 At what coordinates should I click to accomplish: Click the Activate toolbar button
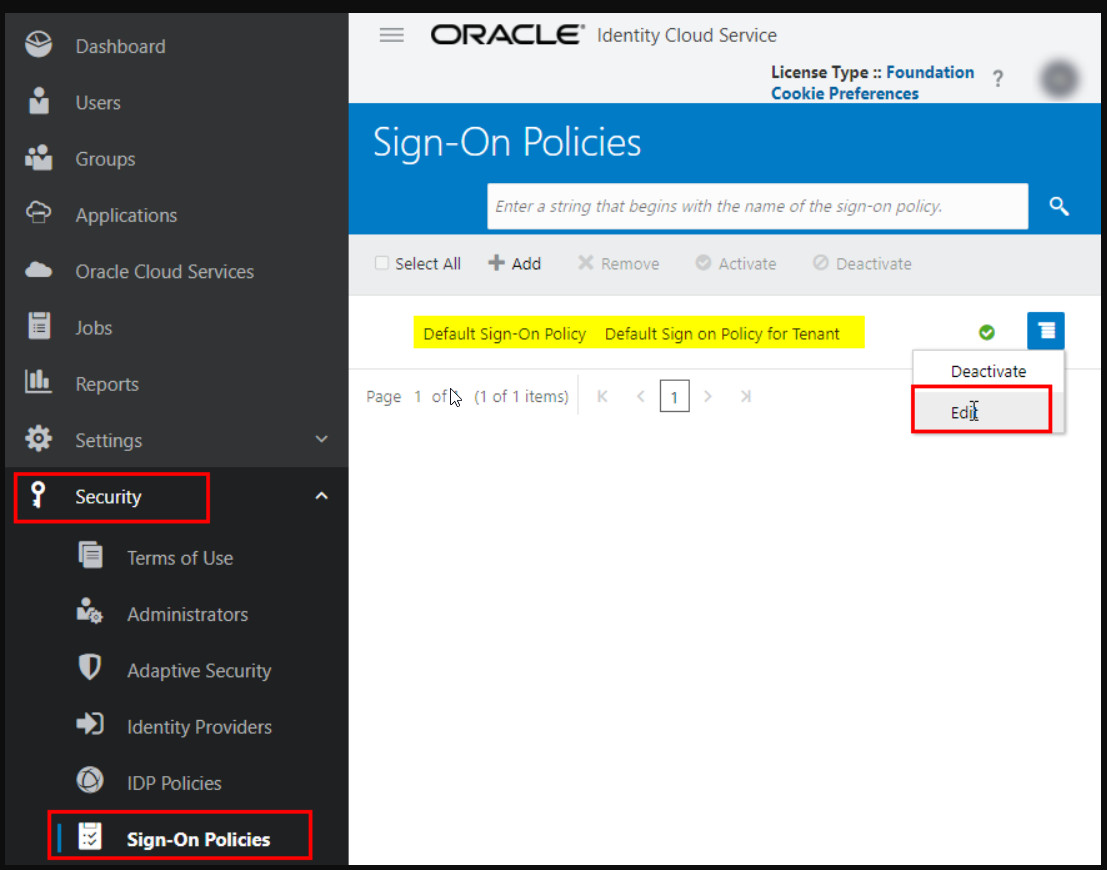[736, 263]
